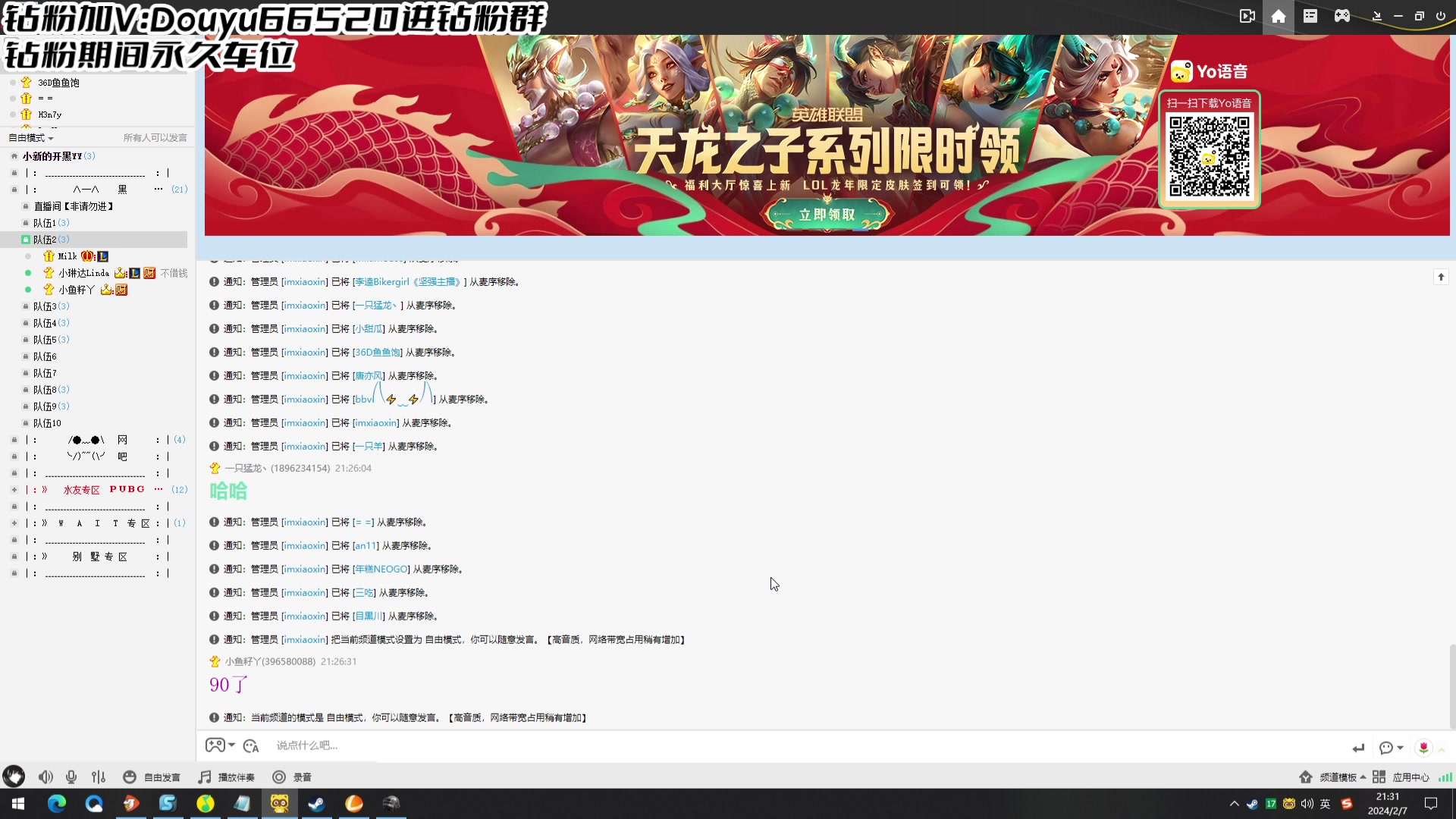Open system volume in tray
The image size is (1456, 819).
(x=1307, y=804)
